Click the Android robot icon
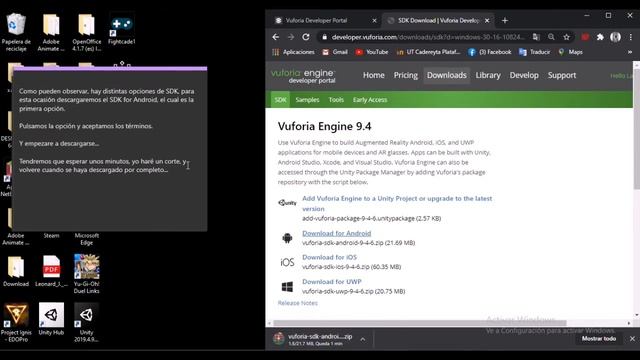The height and width of the screenshot is (360, 640). (x=287, y=238)
